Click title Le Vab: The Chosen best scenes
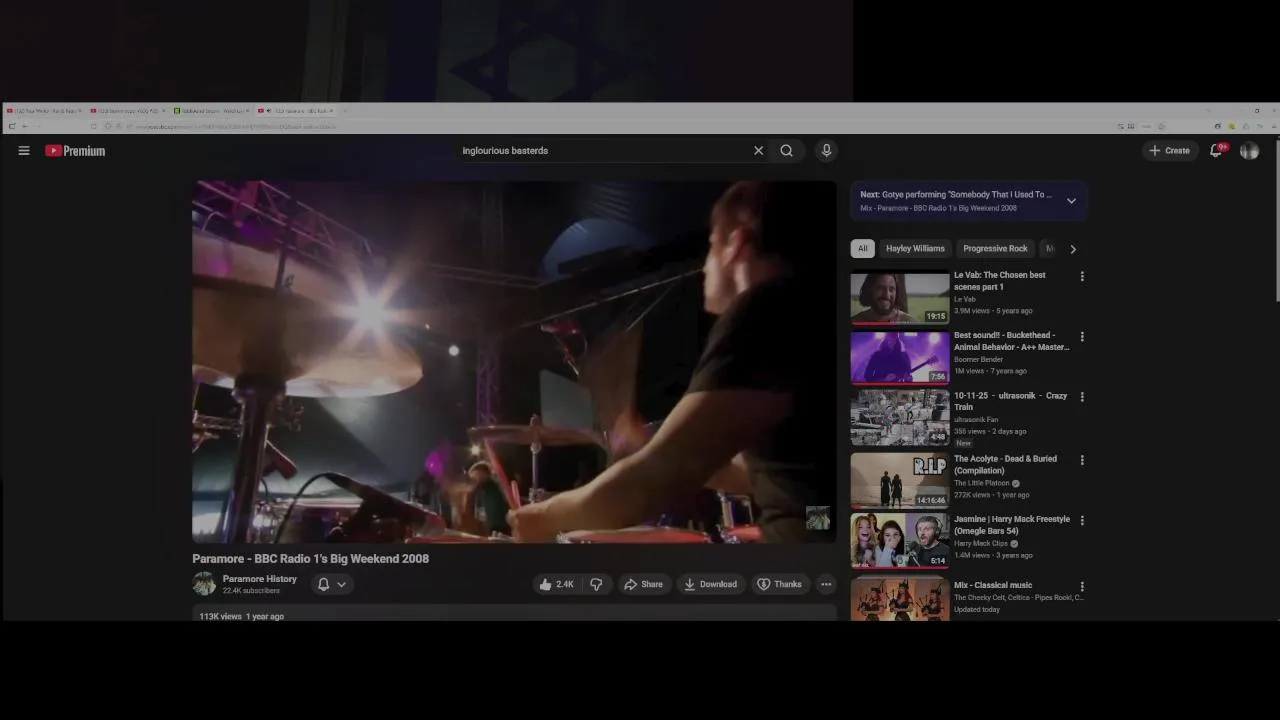The height and width of the screenshot is (720, 1280). pyautogui.click(x=999, y=281)
